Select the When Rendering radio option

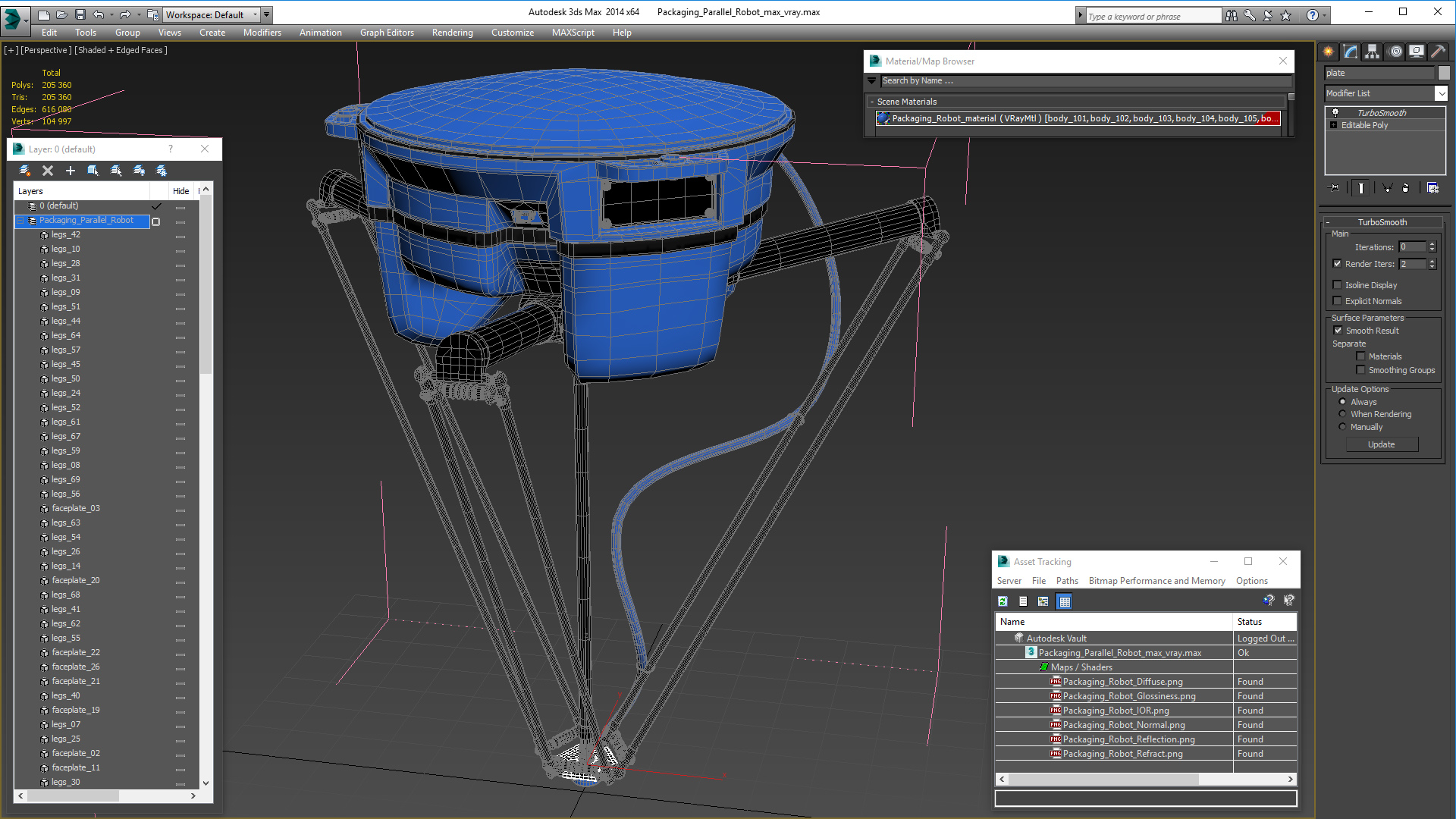1342,414
